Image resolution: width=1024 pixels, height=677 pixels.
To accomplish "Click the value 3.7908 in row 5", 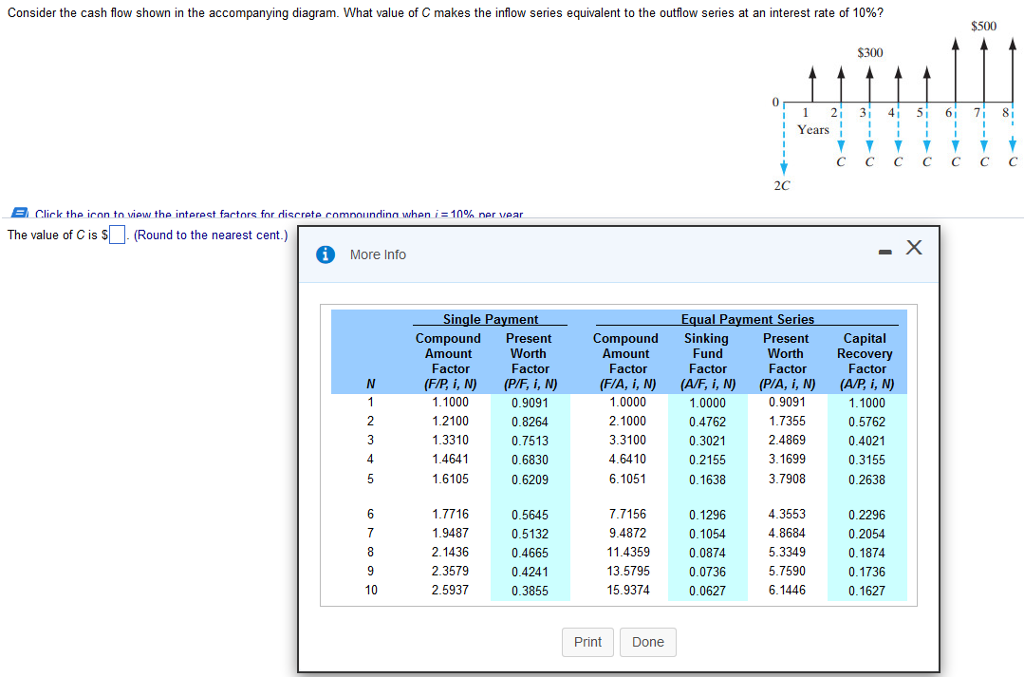I will tap(787, 479).
